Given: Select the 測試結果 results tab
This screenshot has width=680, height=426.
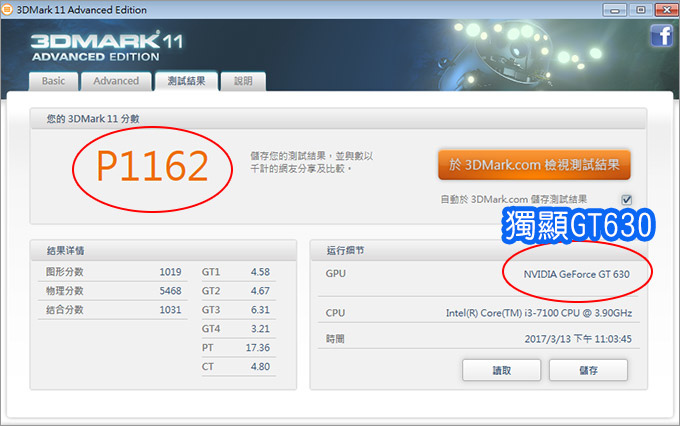Looking at the screenshot, I should [x=186, y=81].
